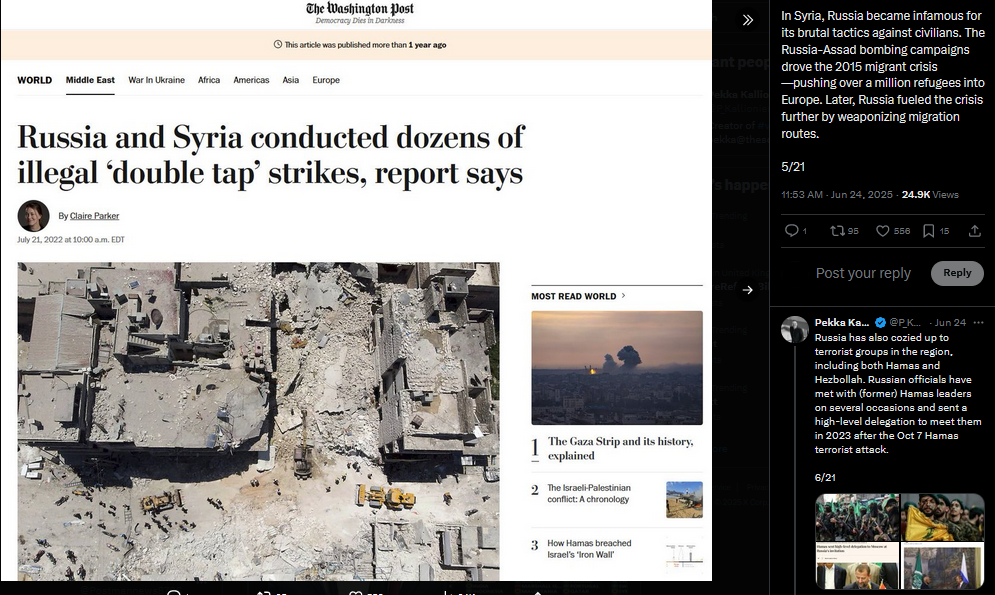
Task: Click the 6/21 thread counter text
Action: click(825, 477)
